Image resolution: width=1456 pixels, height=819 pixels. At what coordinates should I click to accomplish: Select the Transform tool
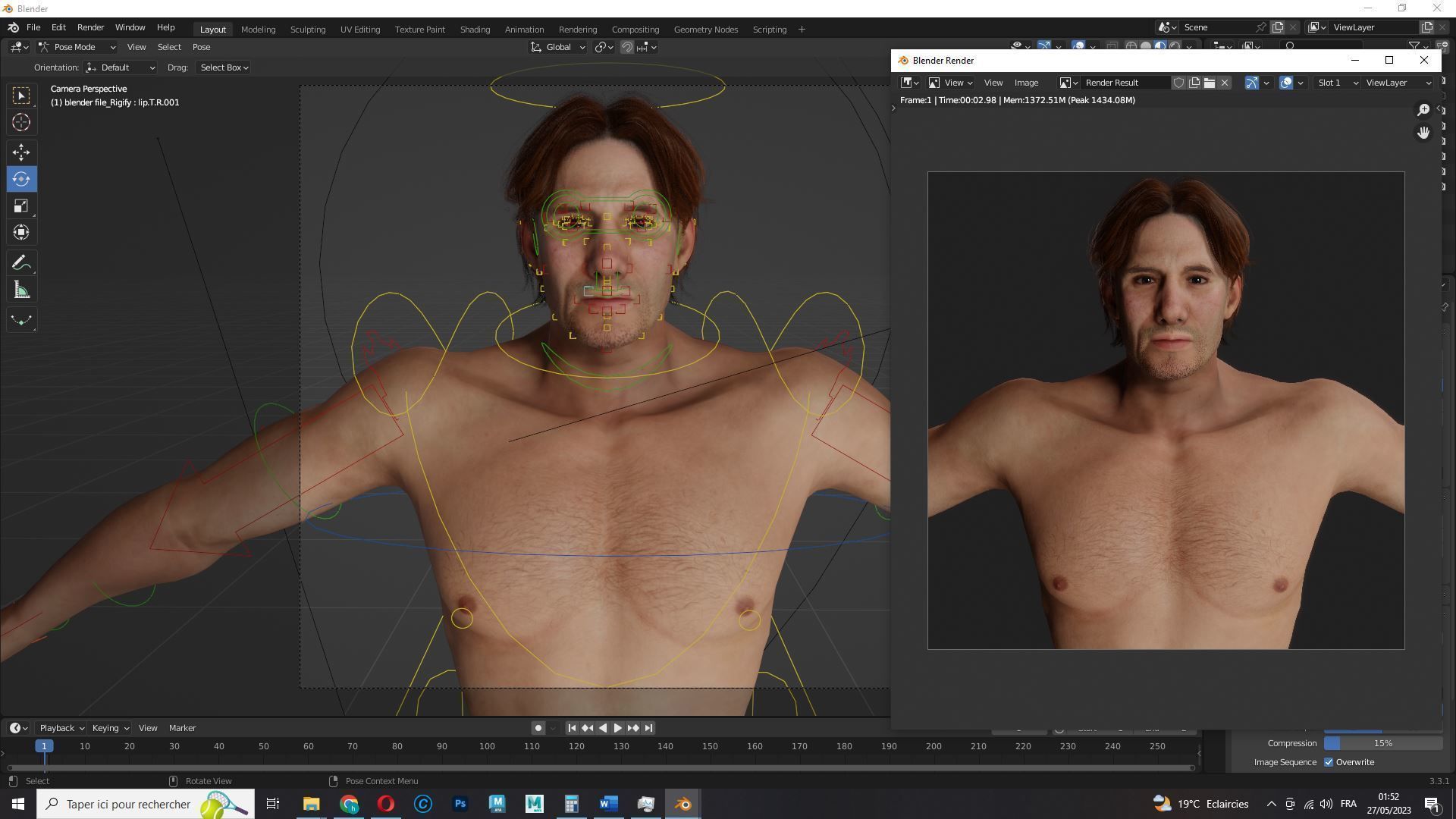coord(21,232)
